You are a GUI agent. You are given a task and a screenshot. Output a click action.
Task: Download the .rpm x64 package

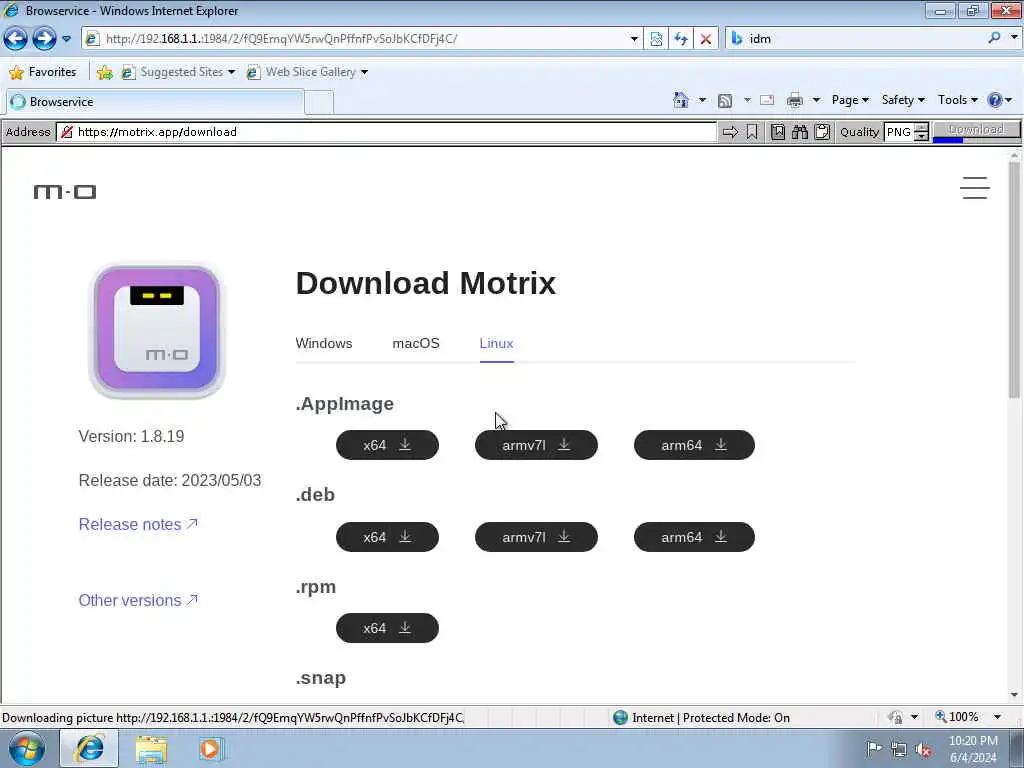click(387, 628)
